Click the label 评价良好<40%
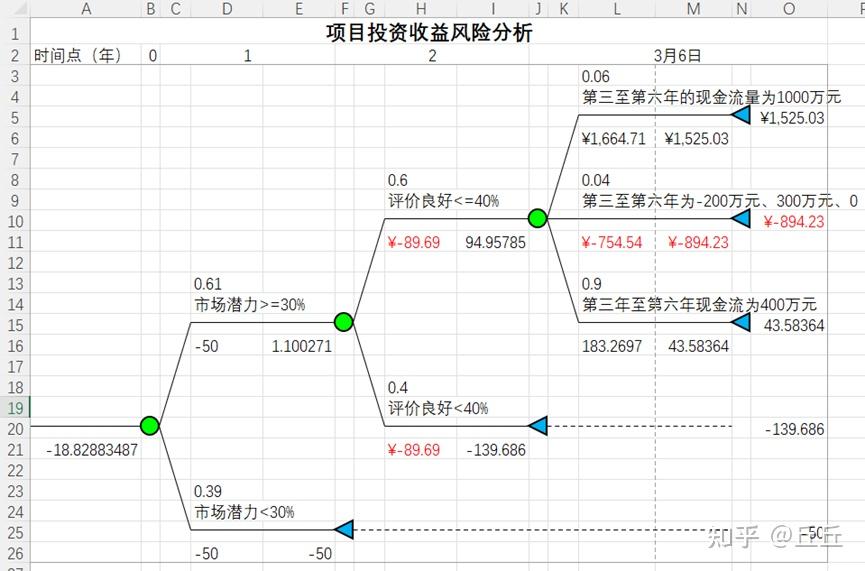Image resolution: width=865 pixels, height=571 pixels. (438, 408)
